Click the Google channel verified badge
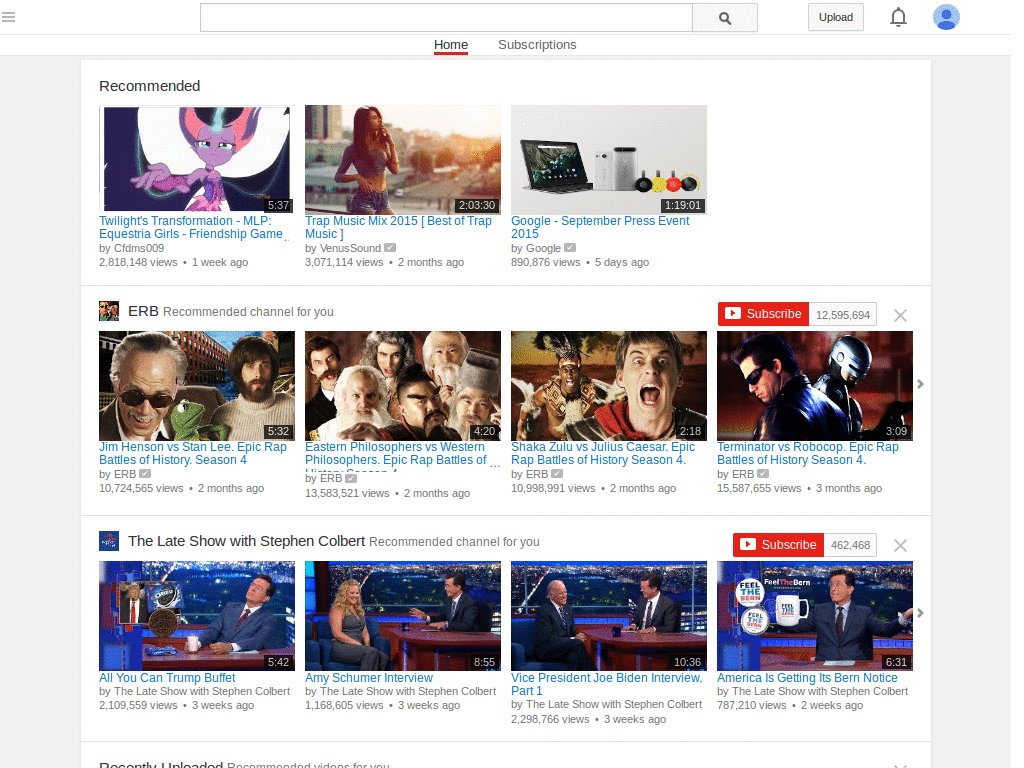Screen dimensions: 1024x768 pyautogui.click(x=570, y=248)
